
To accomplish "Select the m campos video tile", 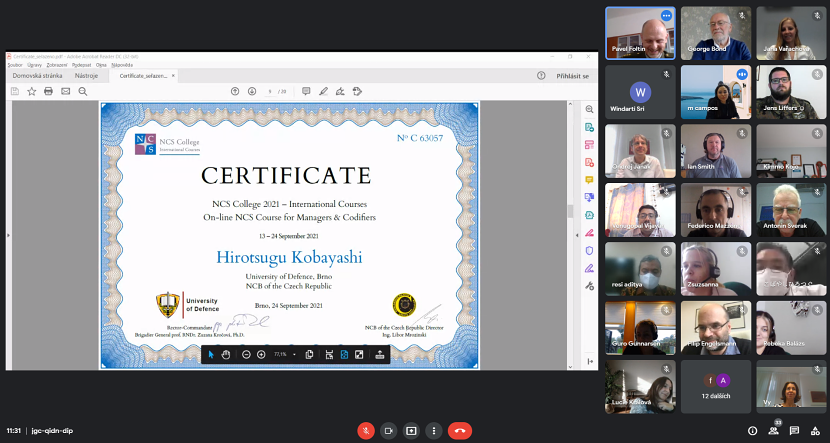I will [716, 92].
